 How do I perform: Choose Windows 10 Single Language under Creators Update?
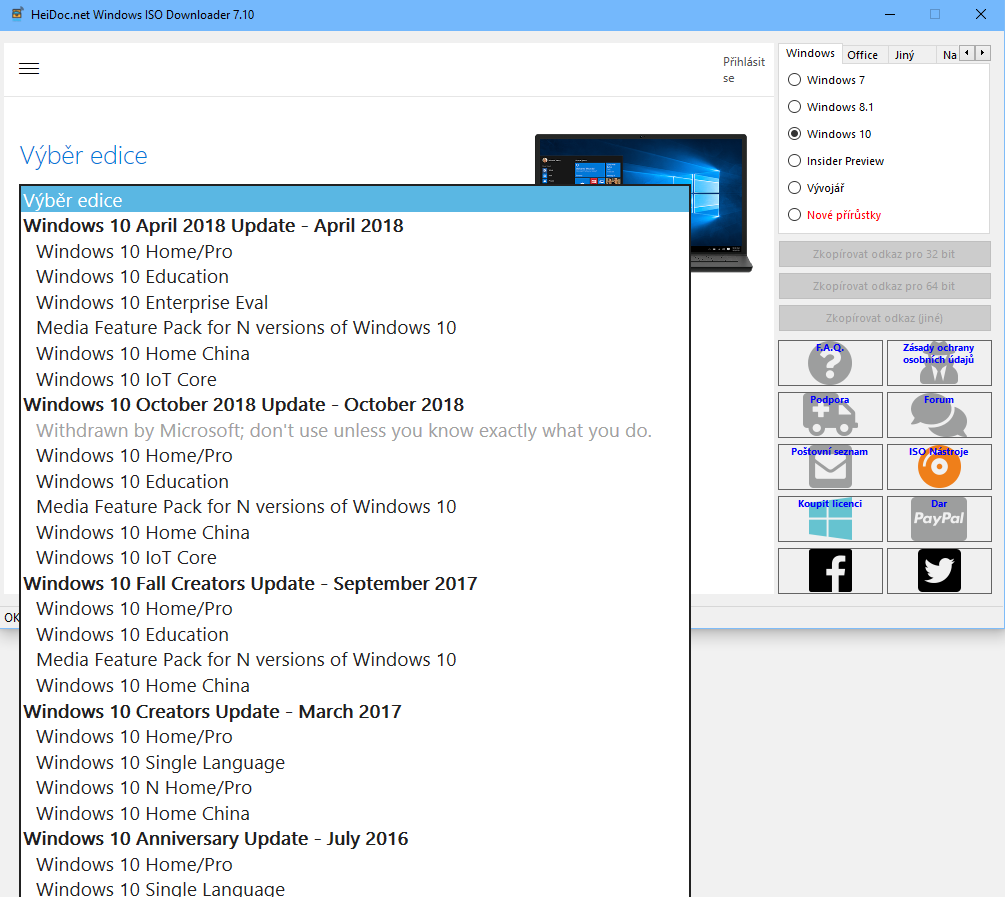[355, 762]
